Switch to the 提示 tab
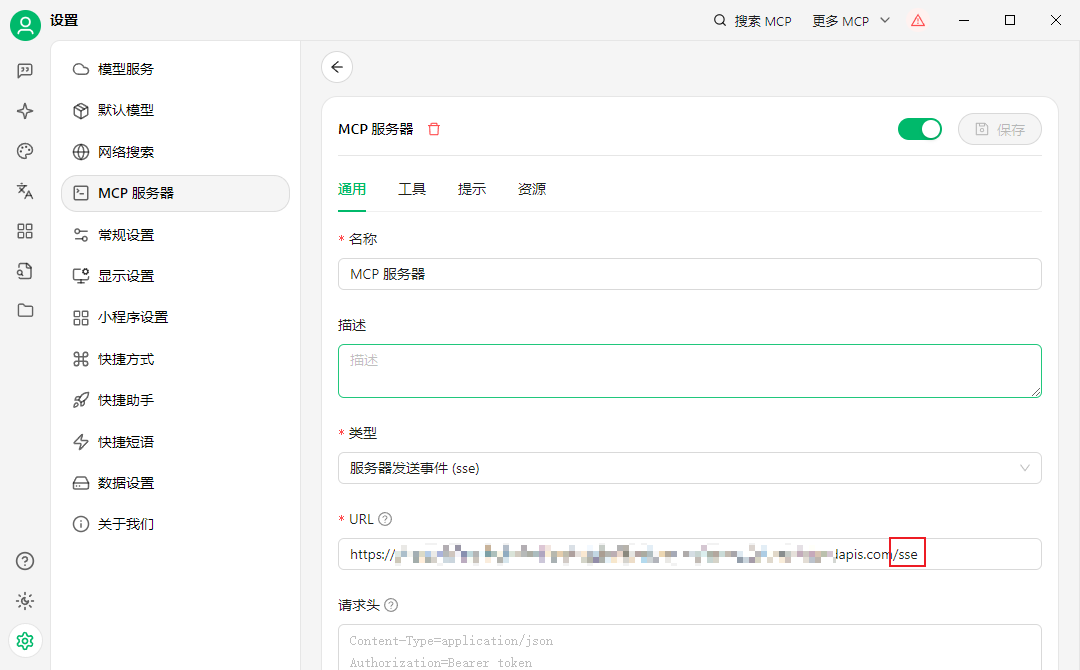Screen dimensions: 1080x670 pyautogui.click(x=472, y=189)
